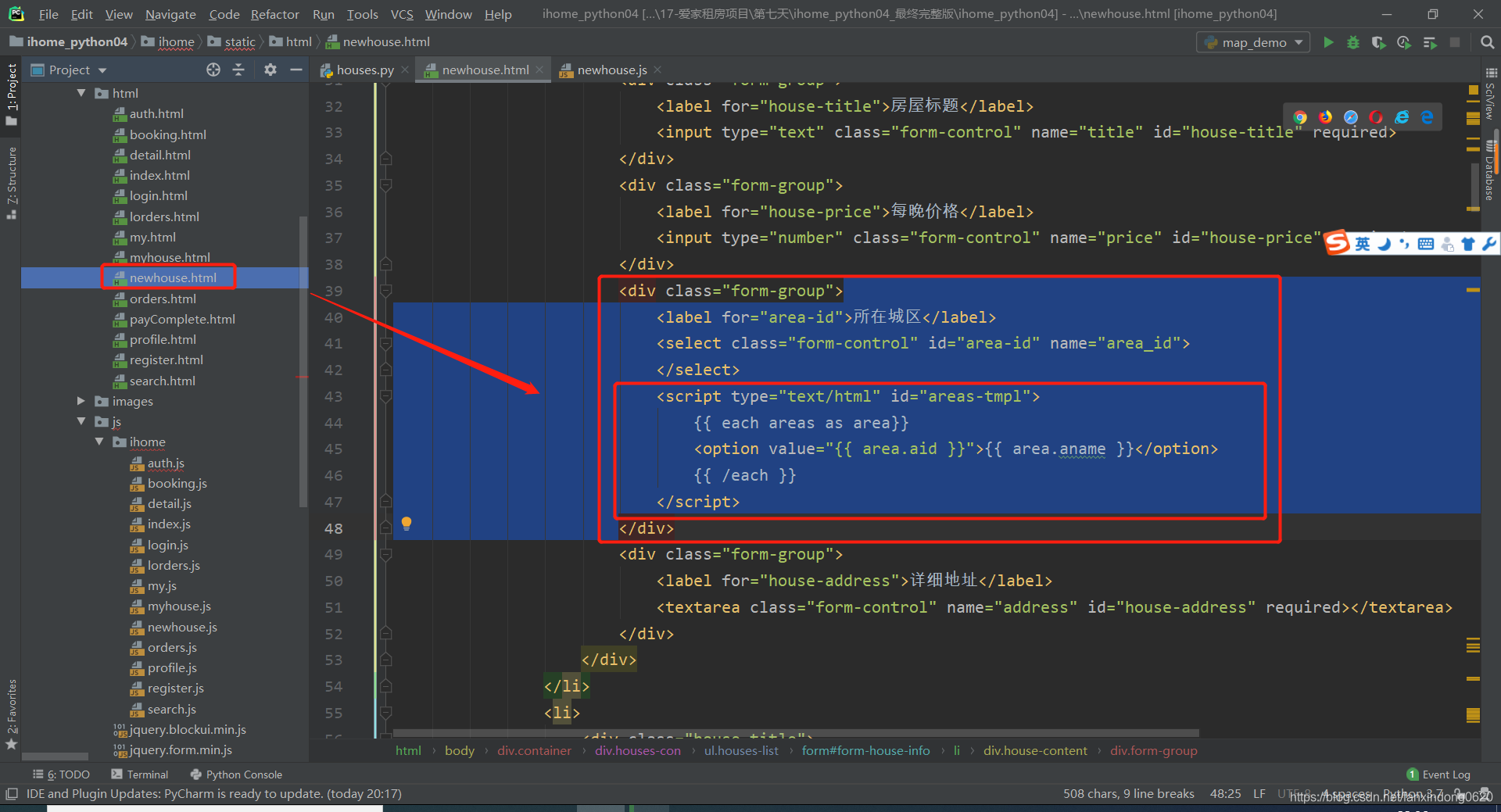Screen dimensions: 1501x812
Task: Open the profiler run icon
Action: (1404, 42)
